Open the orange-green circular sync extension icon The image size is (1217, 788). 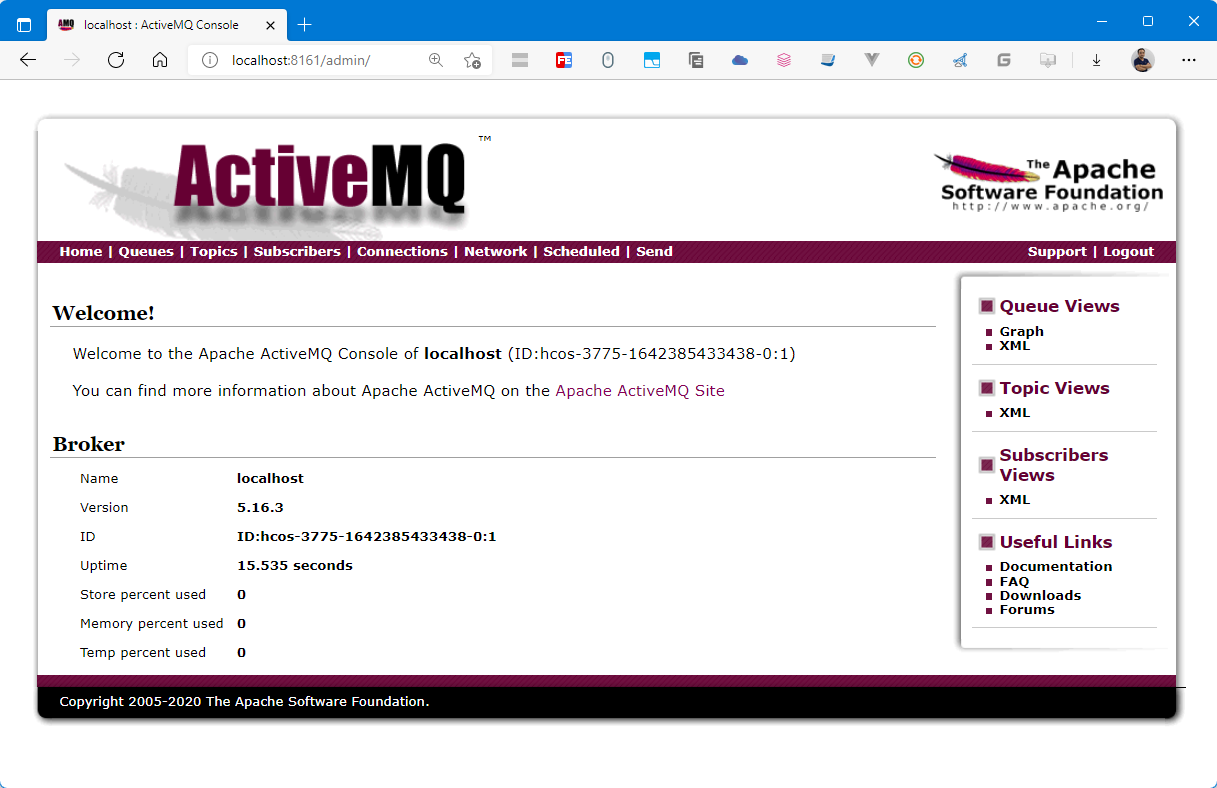916,60
